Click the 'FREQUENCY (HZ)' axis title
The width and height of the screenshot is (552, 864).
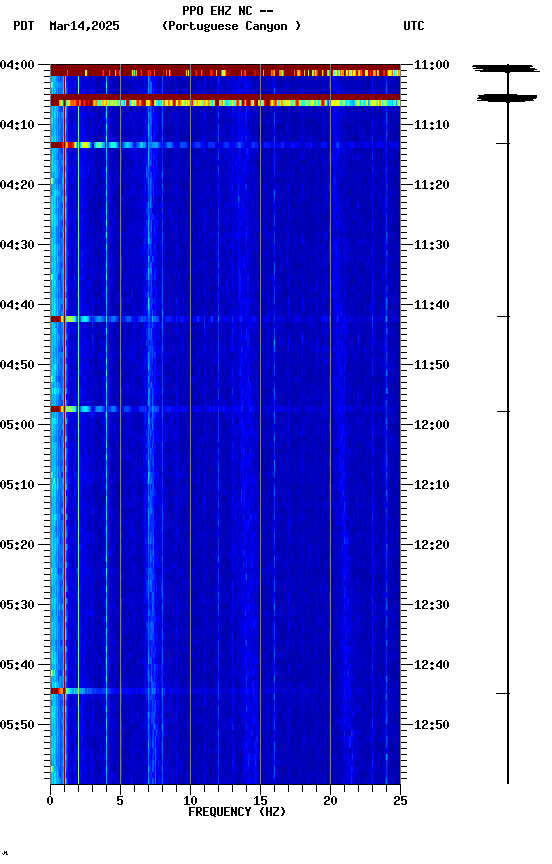[237, 812]
